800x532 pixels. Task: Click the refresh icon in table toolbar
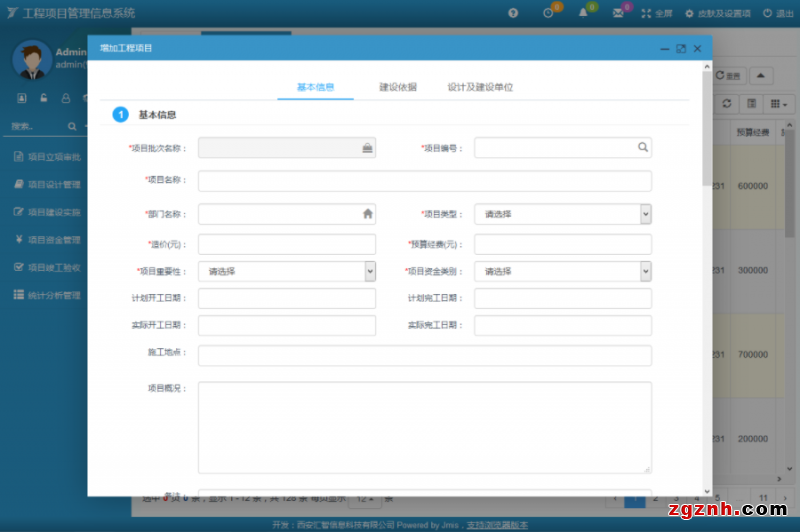point(726,103)
